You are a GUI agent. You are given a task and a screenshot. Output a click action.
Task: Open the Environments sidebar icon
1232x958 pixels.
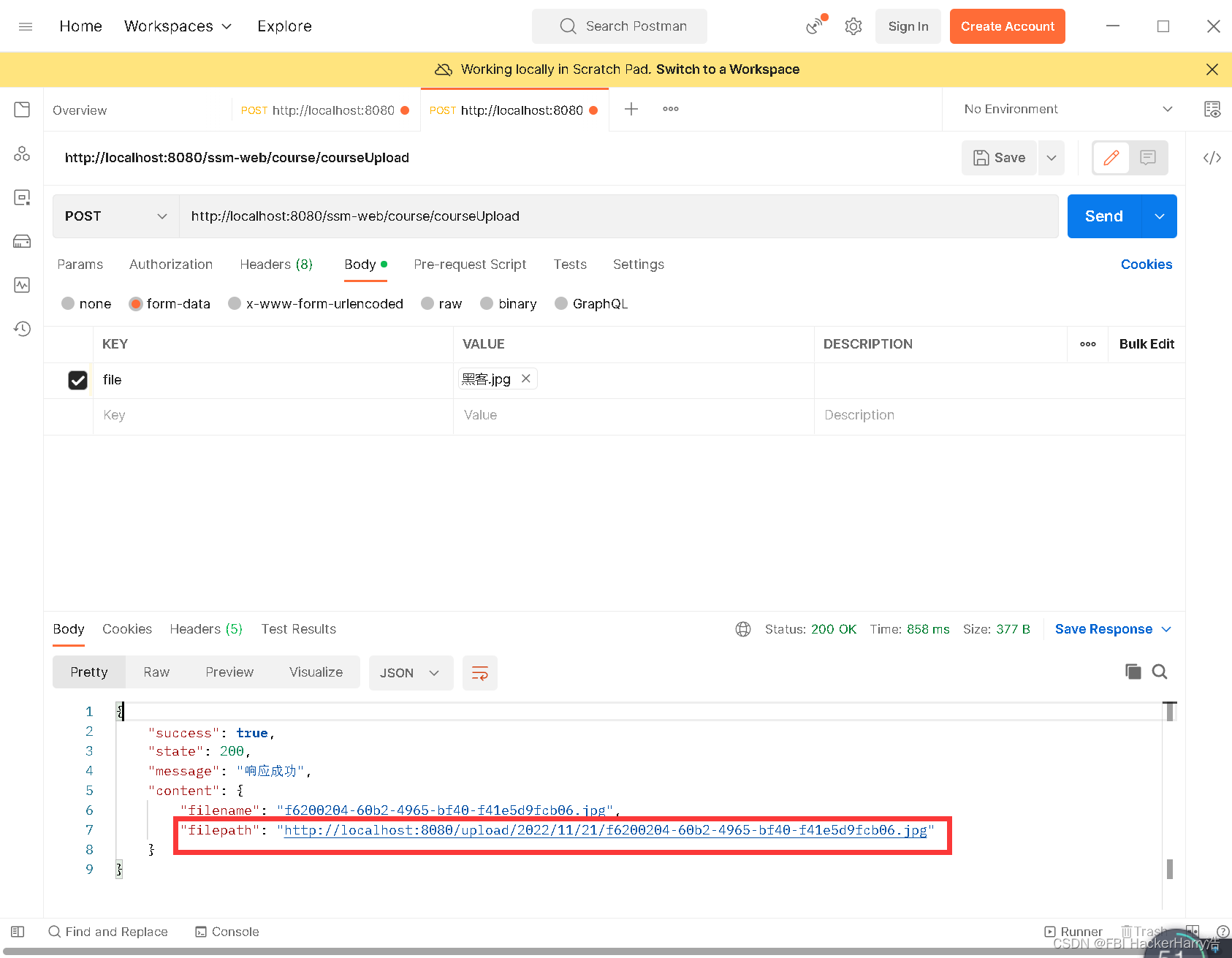point(22,197)
